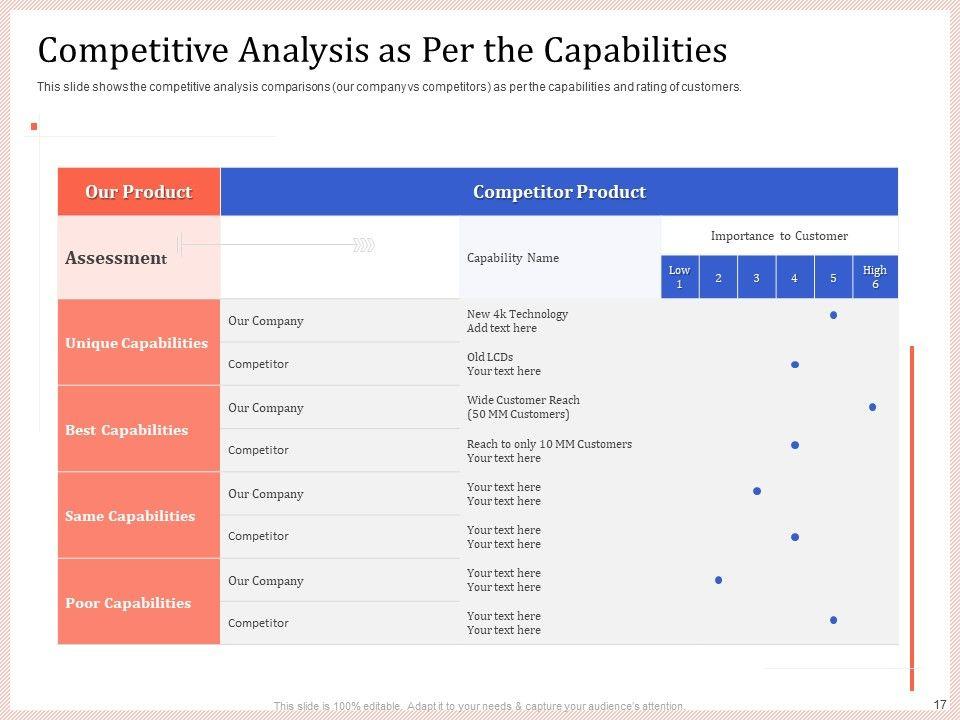This screenshot has height=720, width=960.
Task: Select the Competitor Product header tab
Action: pyautogui.click(x=559, y=192)
